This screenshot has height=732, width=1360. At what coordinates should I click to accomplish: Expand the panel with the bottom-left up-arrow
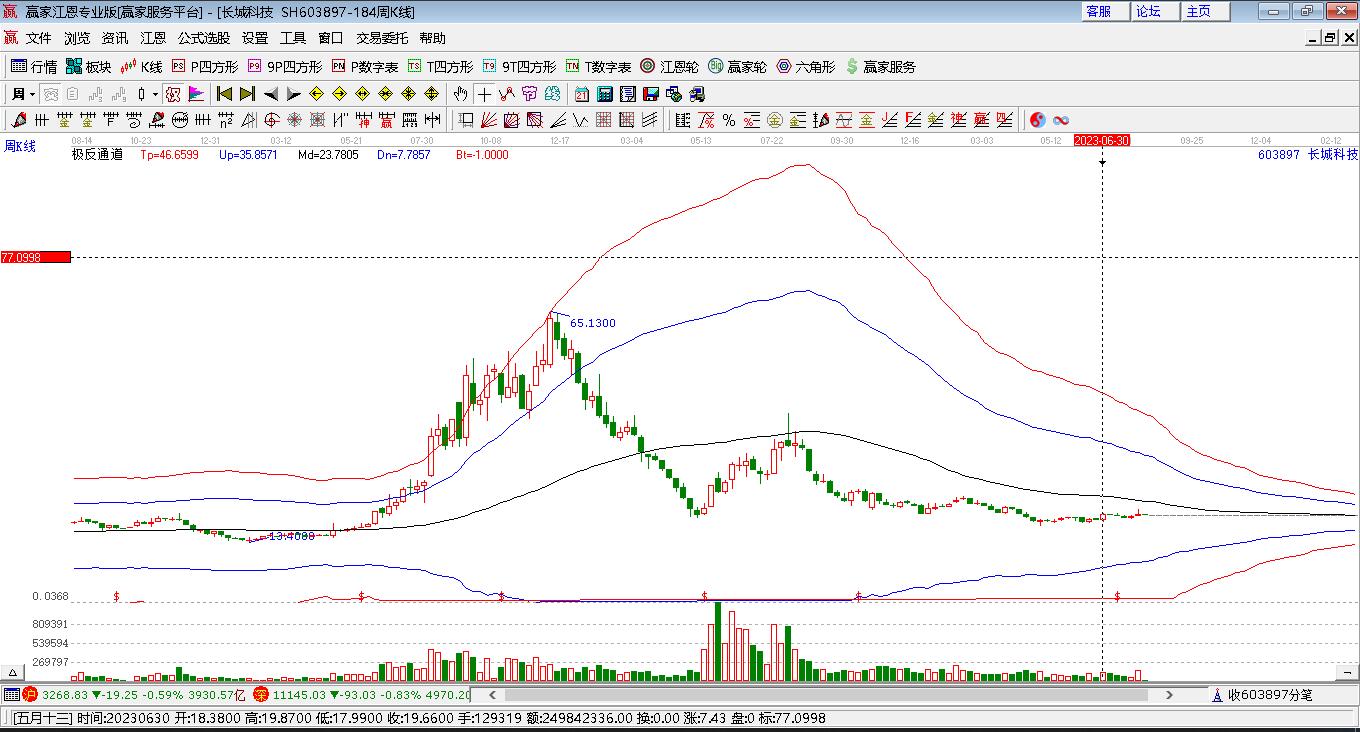tap(14, 672)
